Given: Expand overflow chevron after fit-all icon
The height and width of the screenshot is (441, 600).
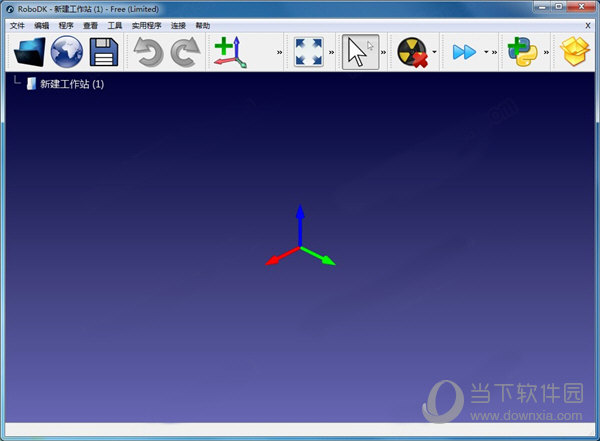Looking at the screenshot, I should coord(331,52).
